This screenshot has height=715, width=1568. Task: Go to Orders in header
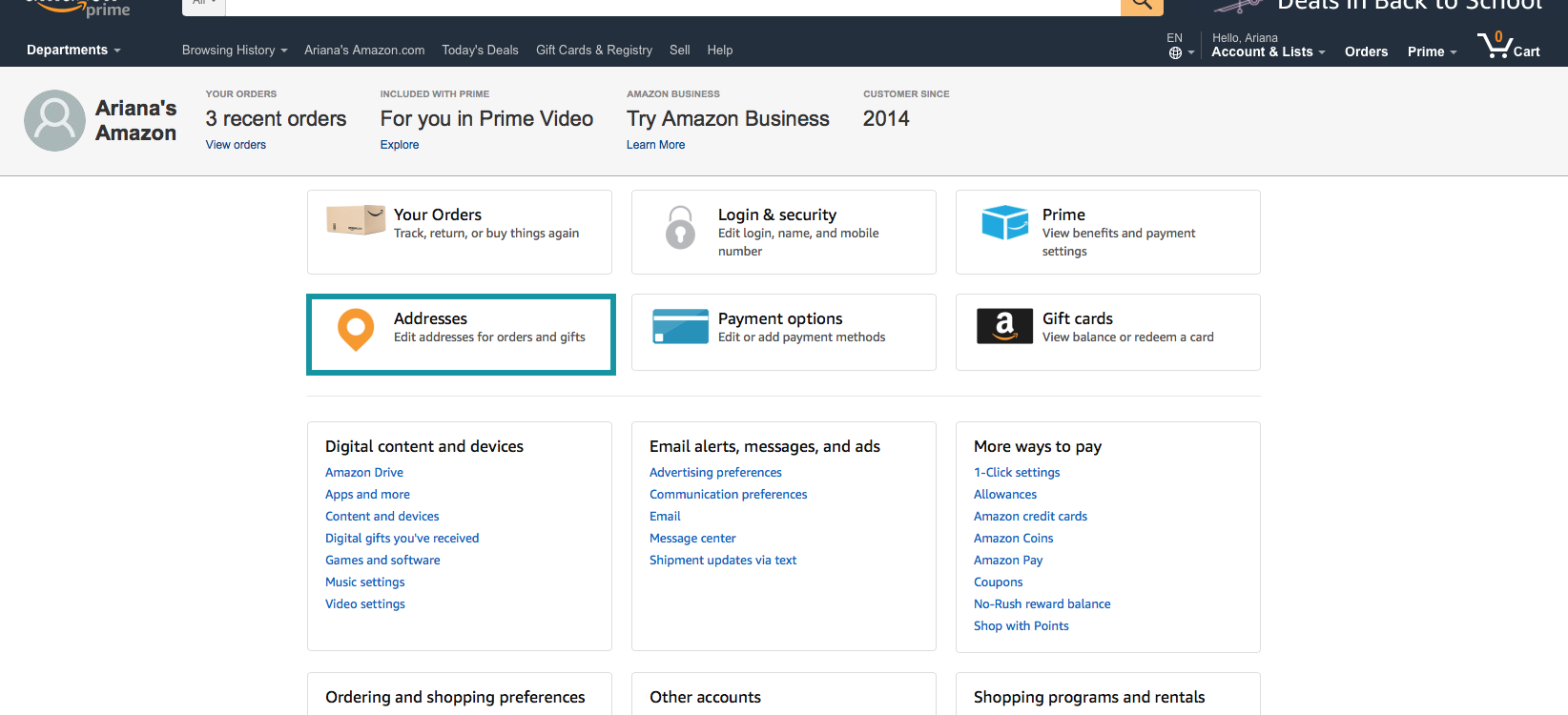tap(1366, 51)
